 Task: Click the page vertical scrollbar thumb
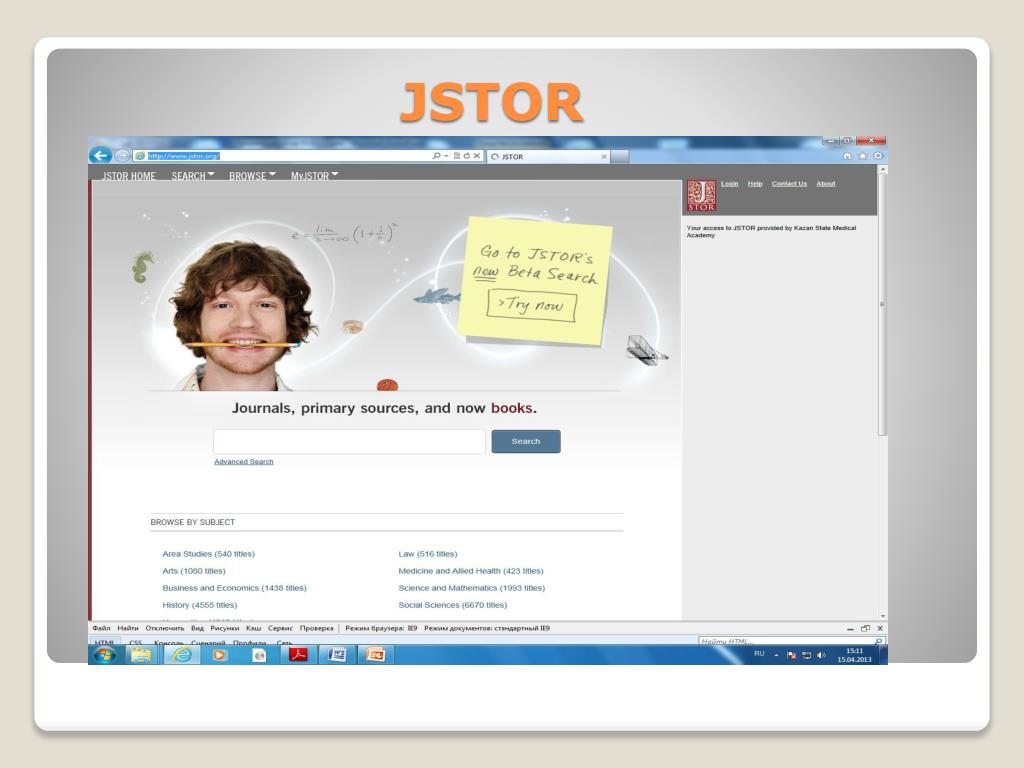point(882,304)
